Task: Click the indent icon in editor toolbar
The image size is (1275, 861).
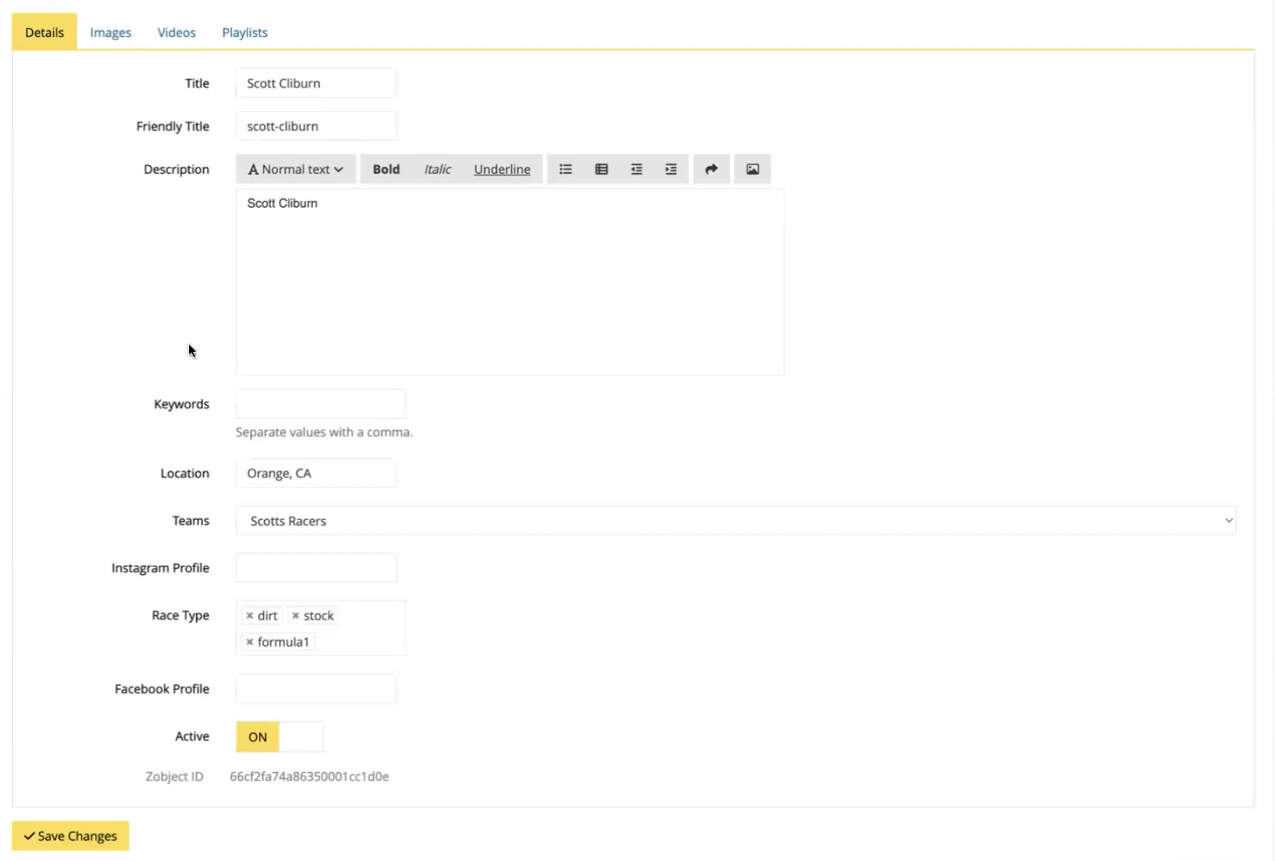Action: [x=671, y=169]
